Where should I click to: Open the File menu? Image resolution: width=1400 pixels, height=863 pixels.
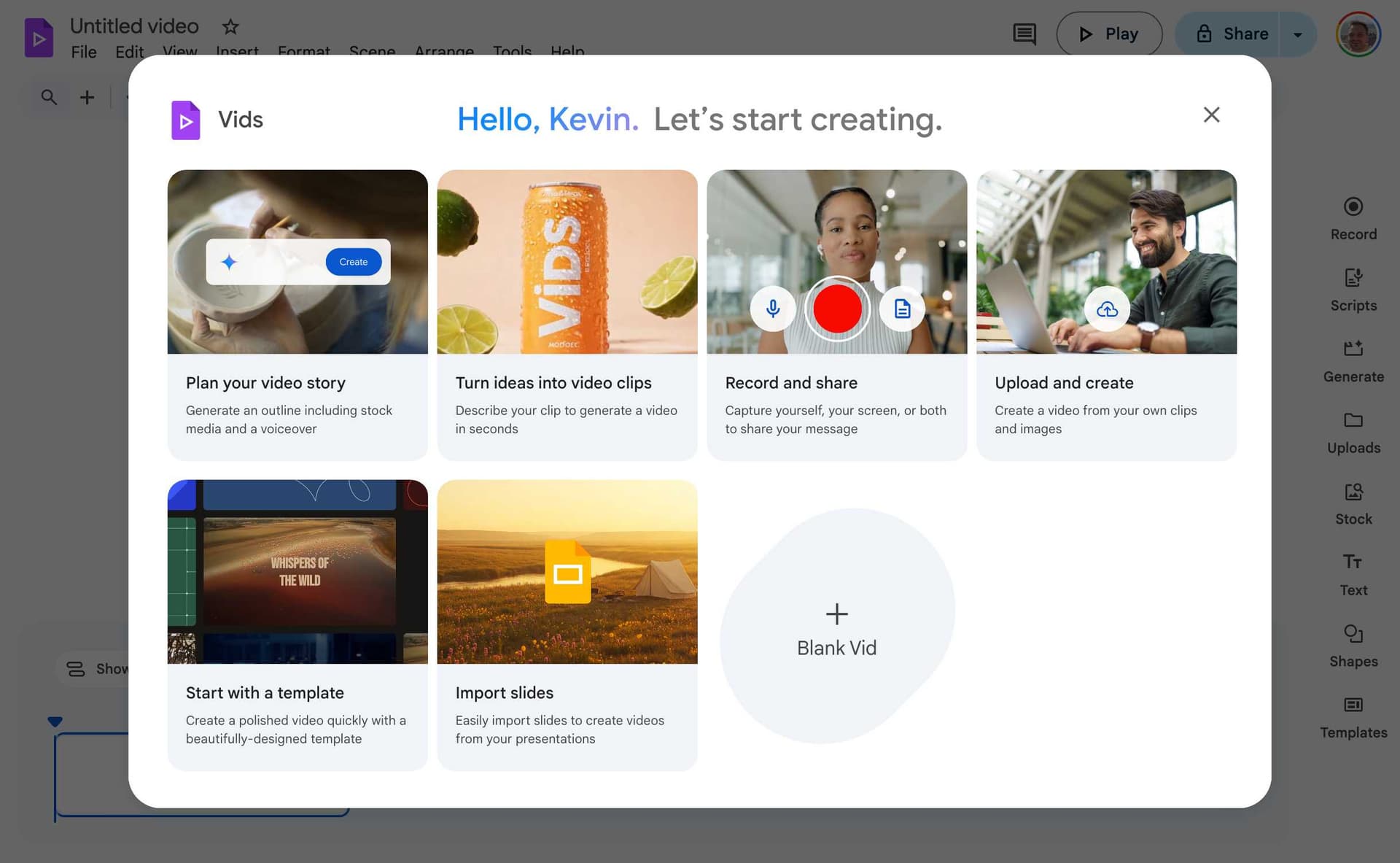[83, 52]
